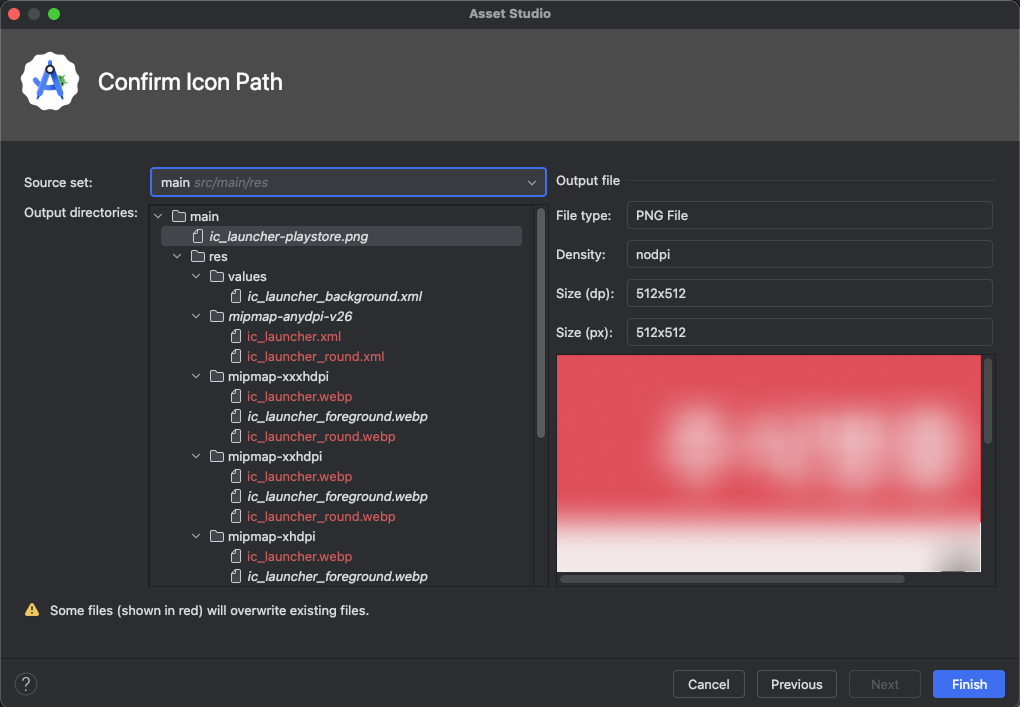Select ic_launcher_round.webp under mipmap-xxxhdpi
This screenshot has height=707, width=1020.
[x=321, y=436]
